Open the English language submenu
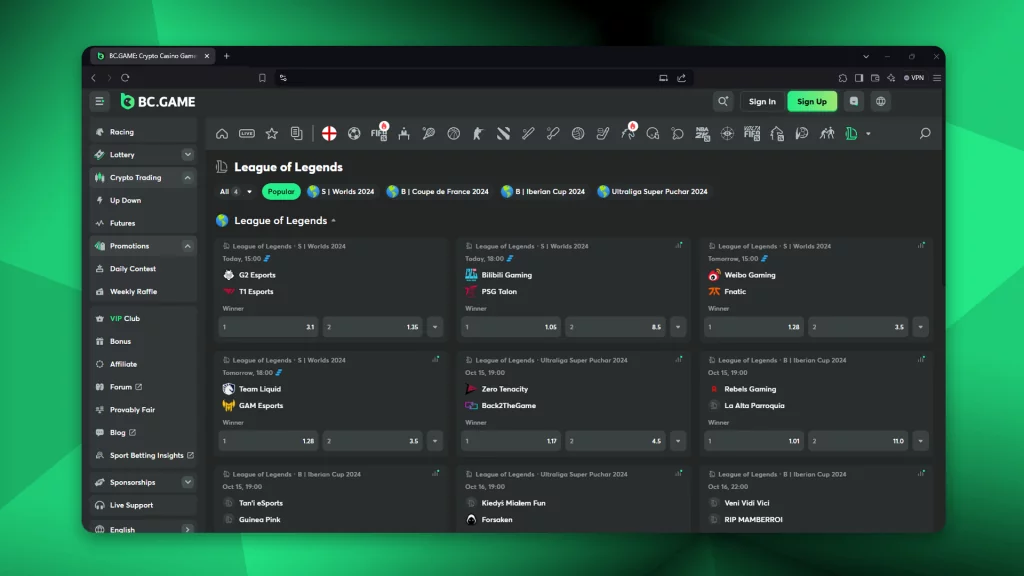The image size is (1024, 576). click(187, 529)
